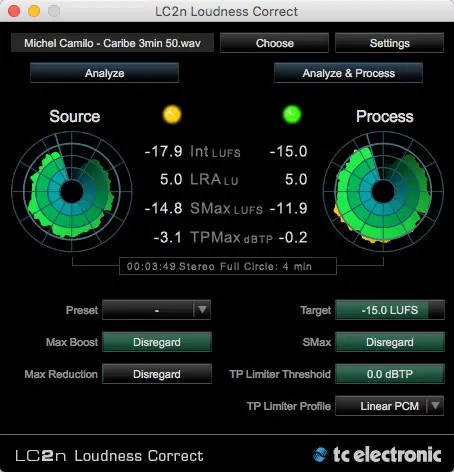
Task: Open the Preset dropdown arrow
Action: 202,310
